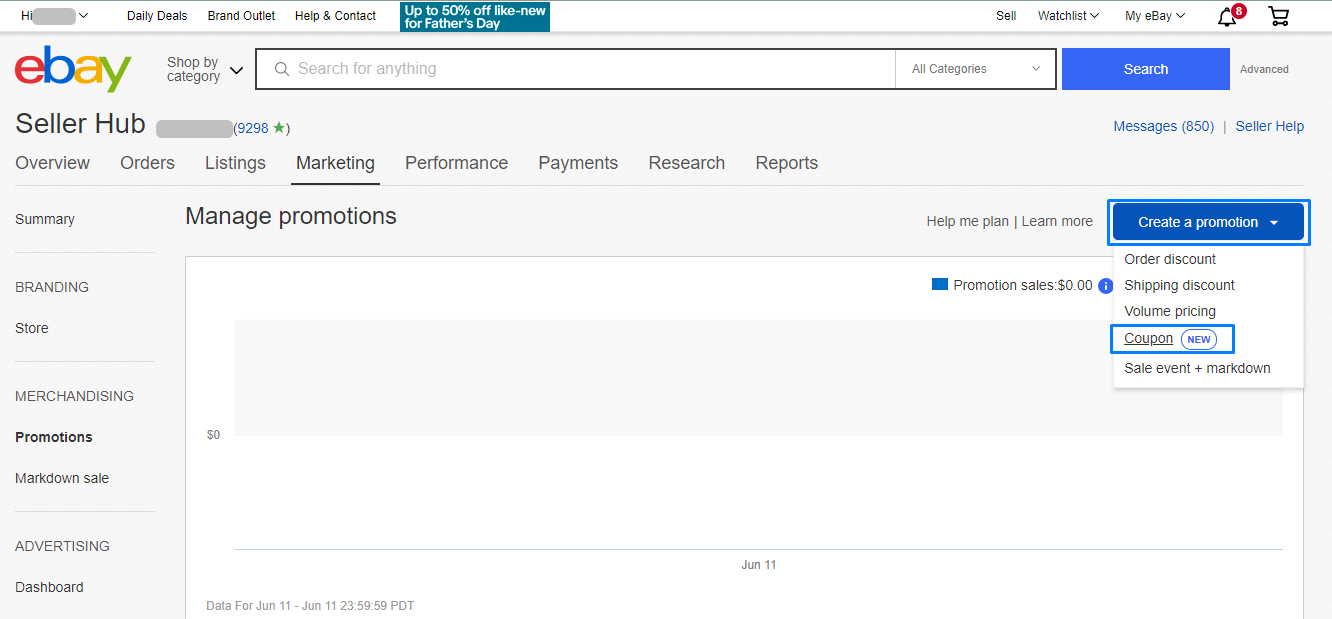Click the magnifier icon in search field
This screenshot has width=1332, height=619.
[281, 69]
